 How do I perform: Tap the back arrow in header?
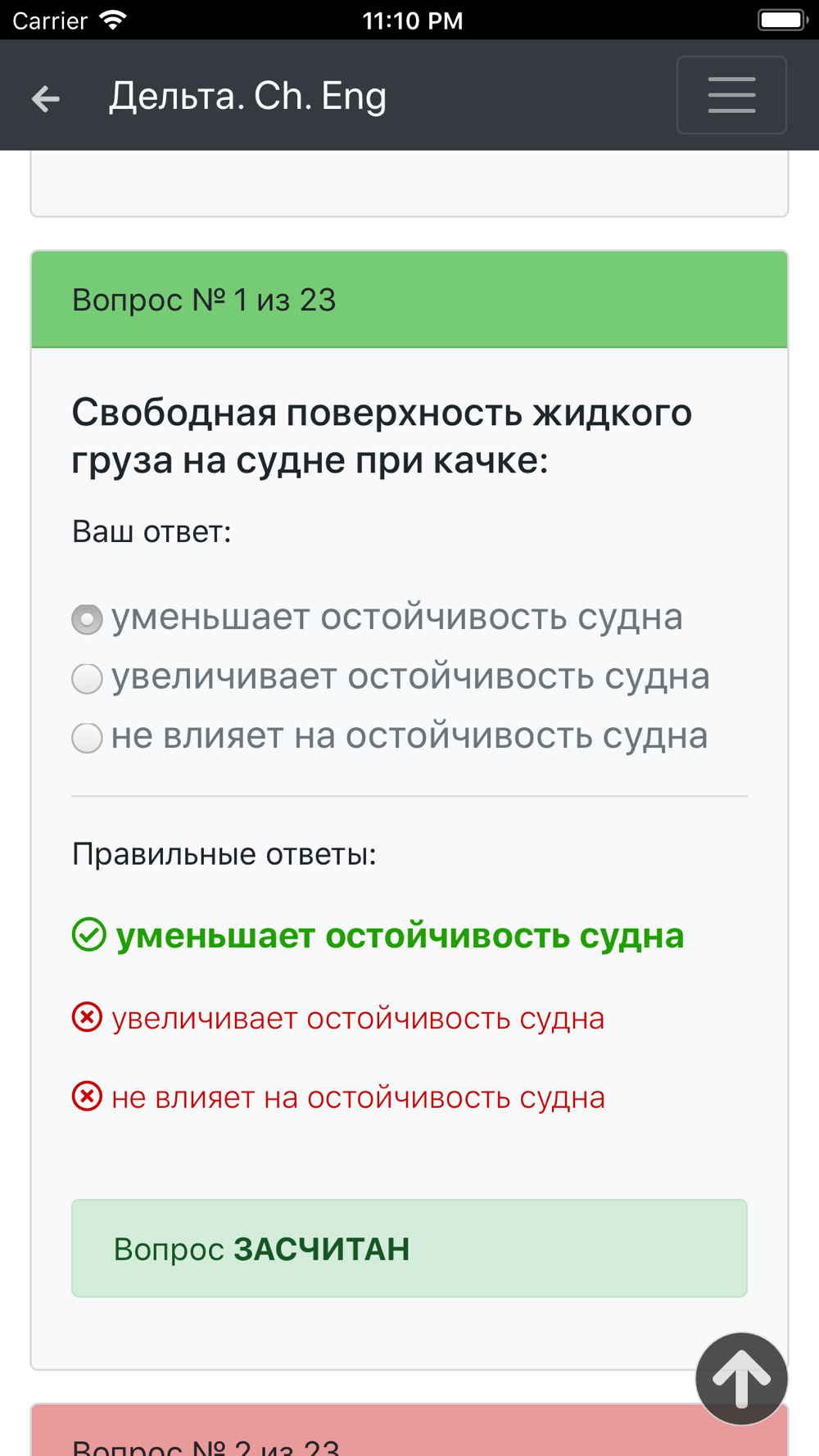(x=46, y=98)
